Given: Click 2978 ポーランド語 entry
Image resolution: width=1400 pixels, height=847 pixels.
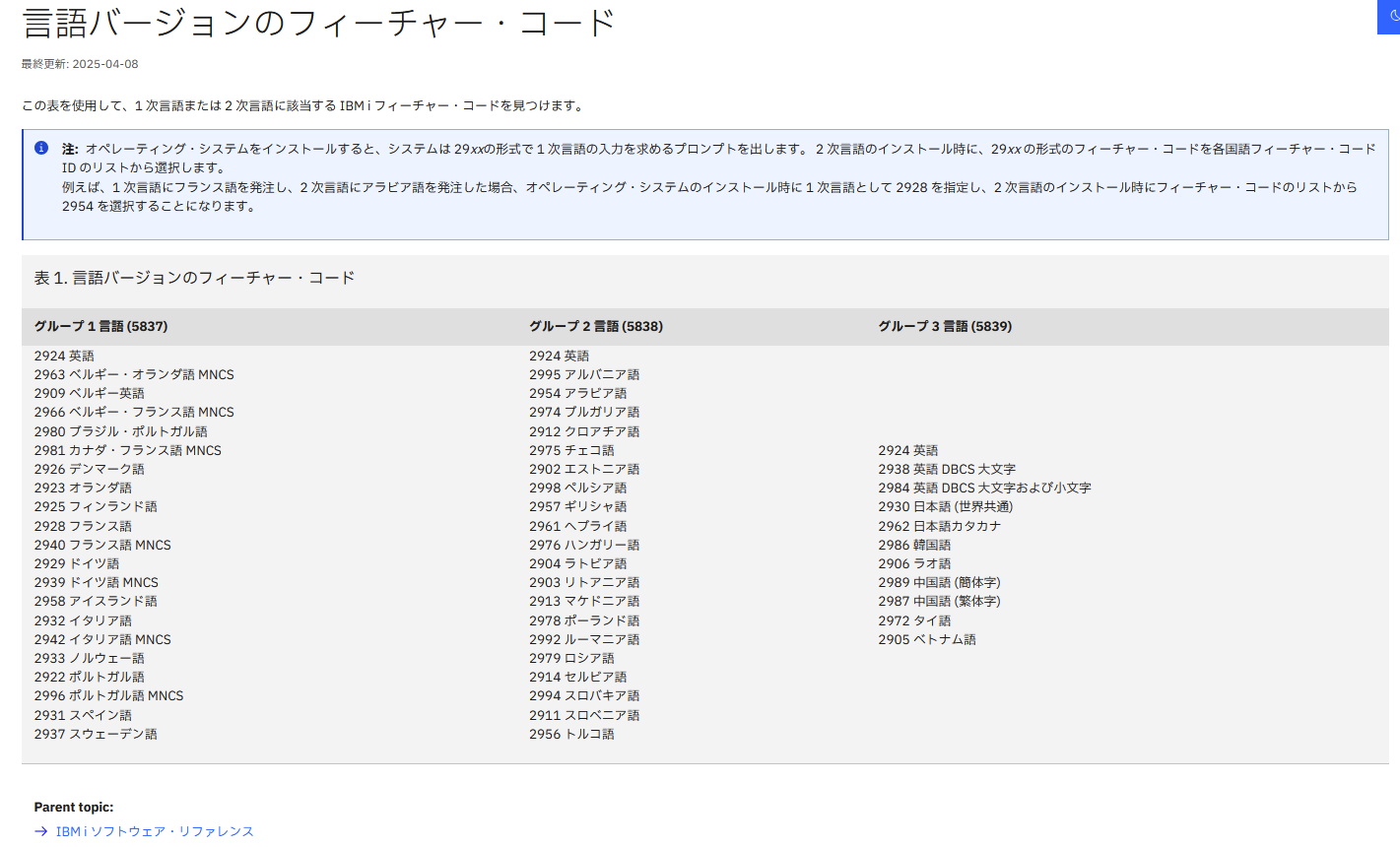Looking at the screenshot, I should (584, 620).
